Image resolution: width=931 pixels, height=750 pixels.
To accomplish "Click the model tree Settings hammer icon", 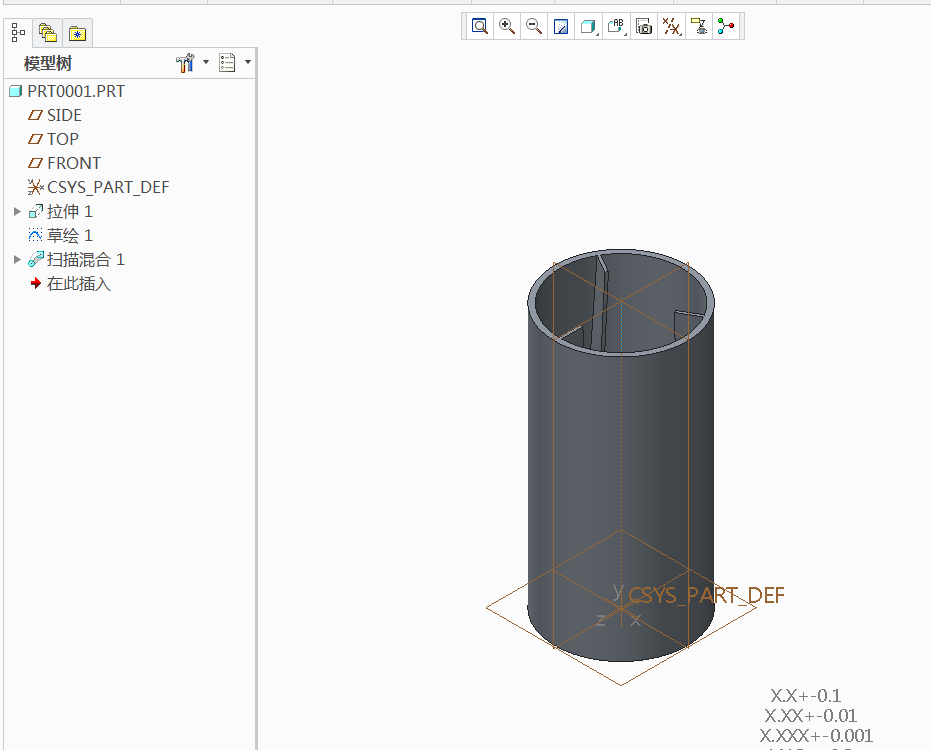I will [185, 62].
